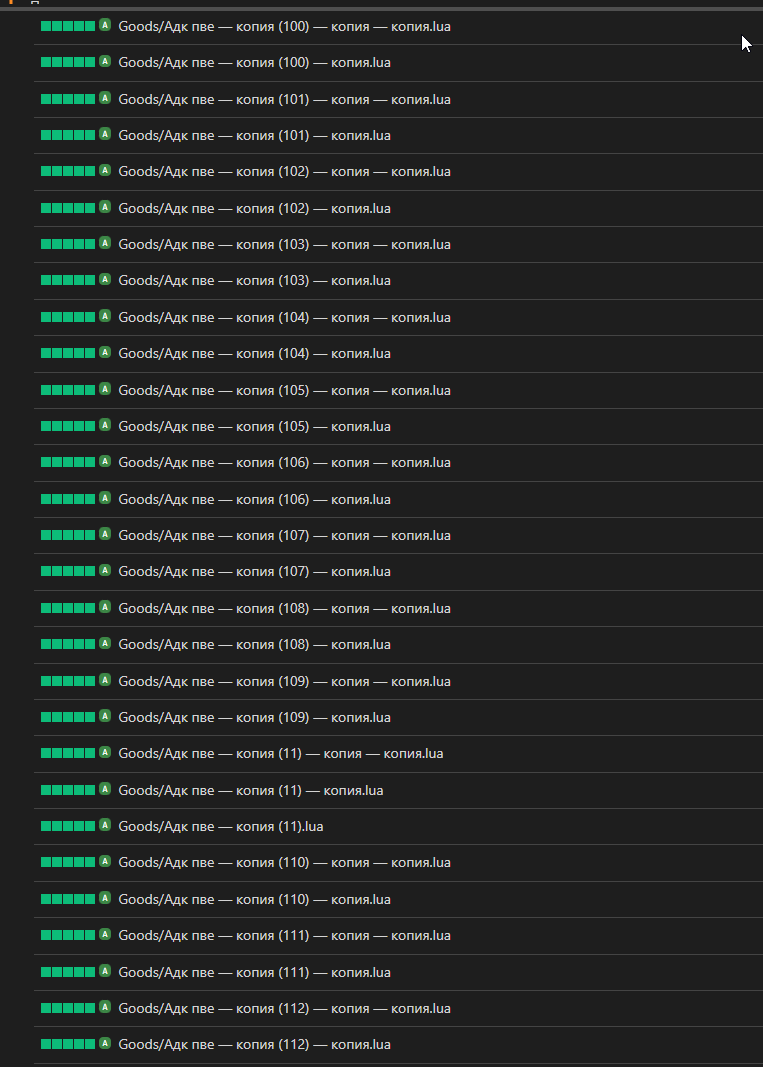Click the added icon next to копия (11).lua
The image size is (763, 1067).
point(105,825)
